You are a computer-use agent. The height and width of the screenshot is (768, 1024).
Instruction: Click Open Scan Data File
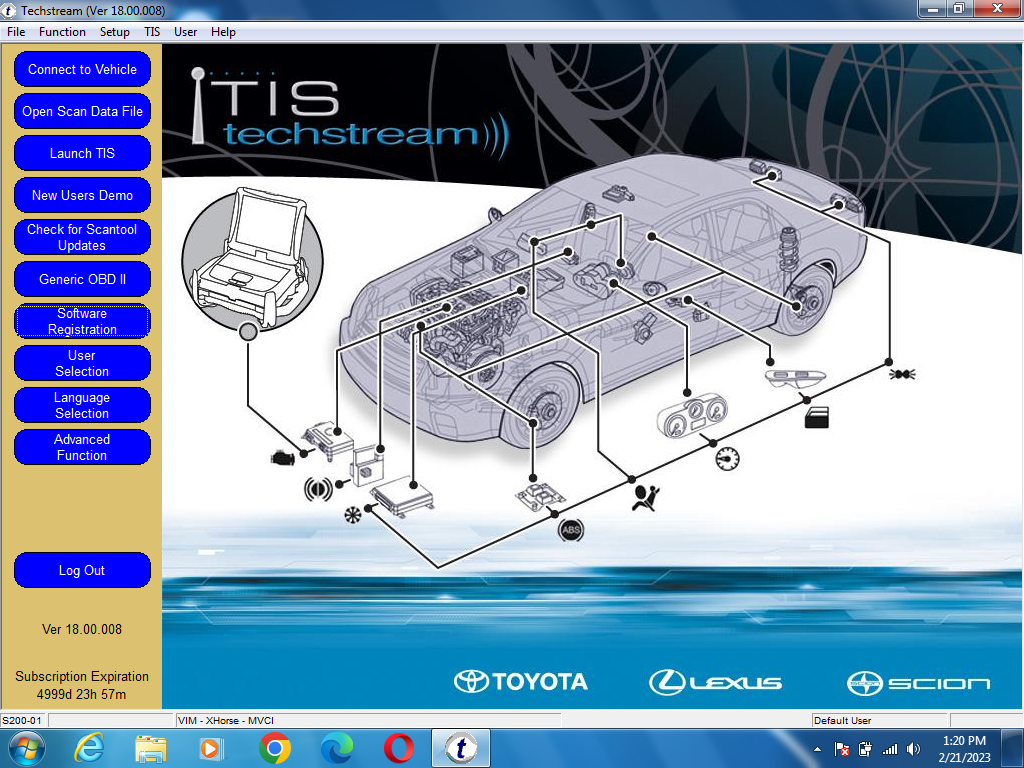tap(81, 111)
